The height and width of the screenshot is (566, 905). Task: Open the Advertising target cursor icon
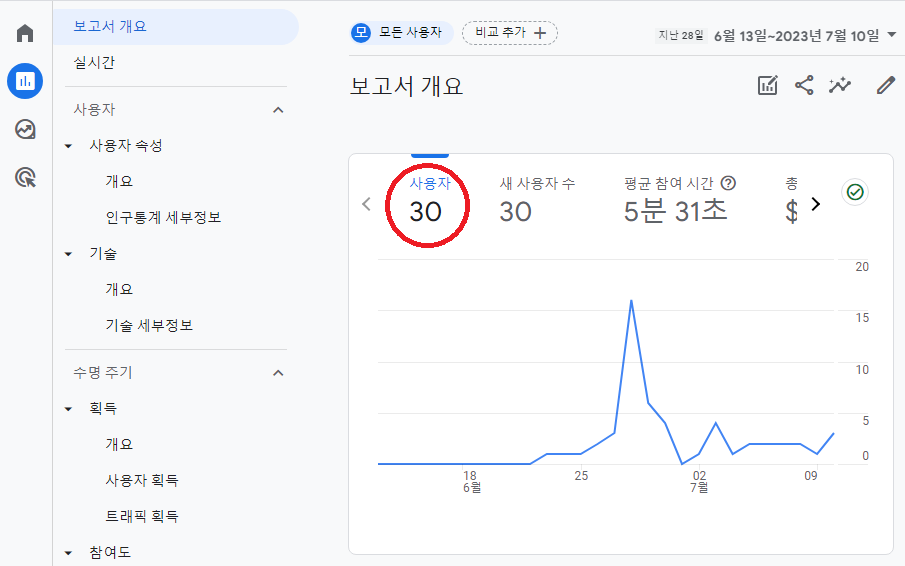[x=25, y=177]
